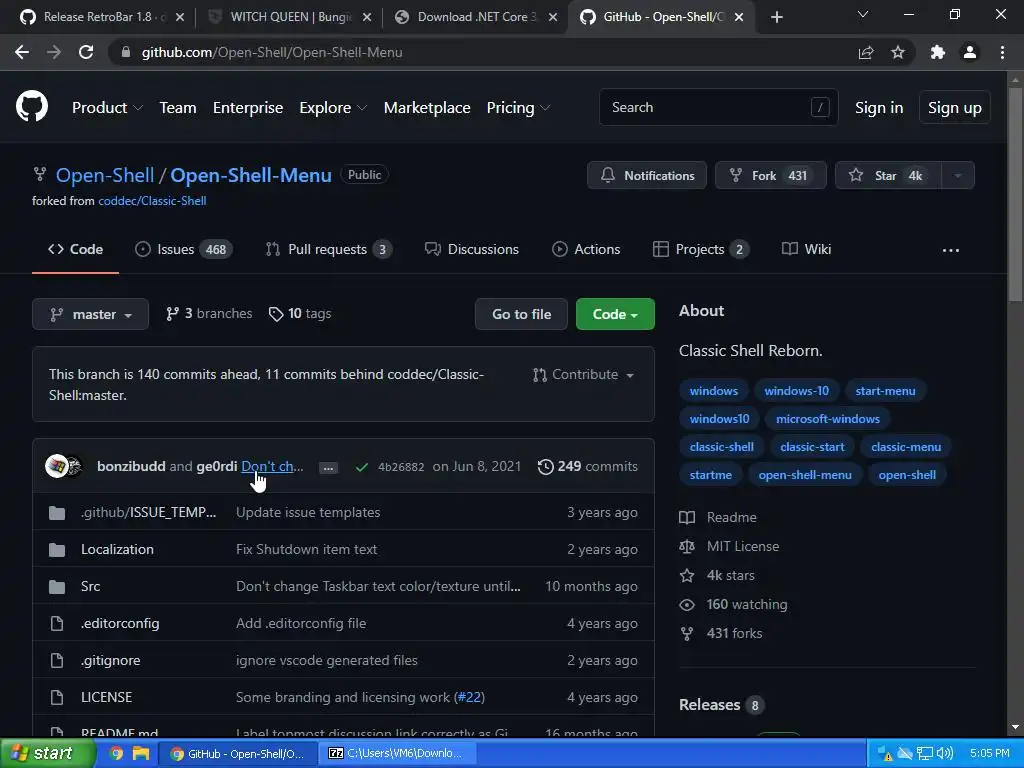The height and width of the screenshot is (768, 1024).
Task: Open the 10 tags link
Action: pos(300,314)
